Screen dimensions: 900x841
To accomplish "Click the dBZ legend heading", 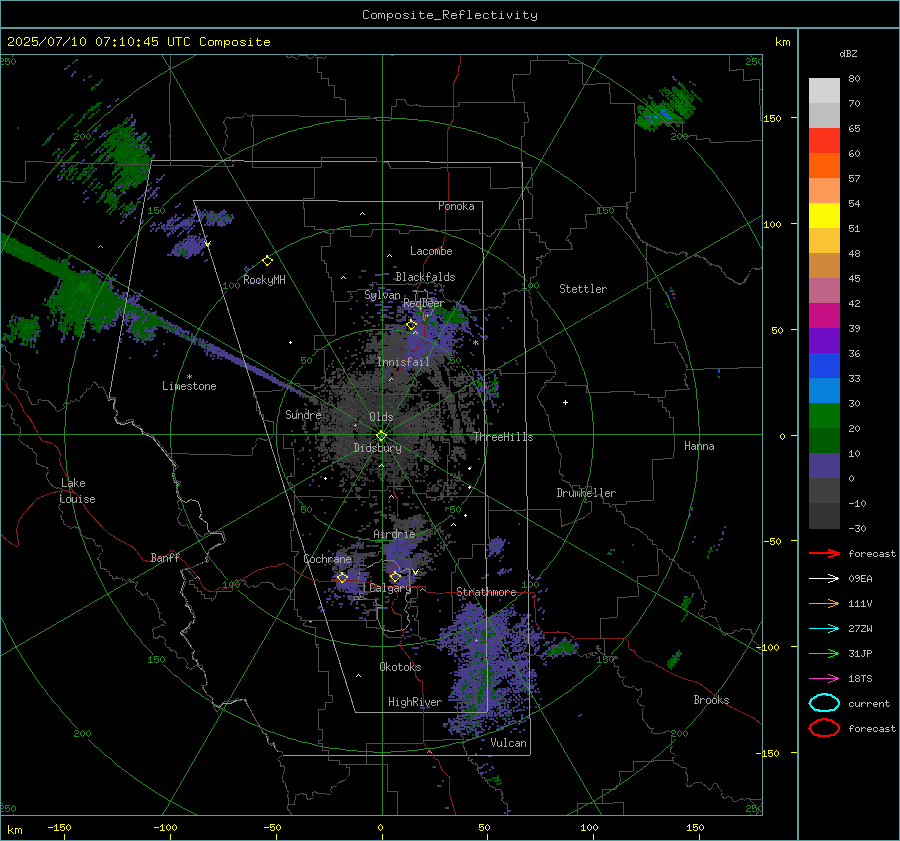I will coord(848,53).
